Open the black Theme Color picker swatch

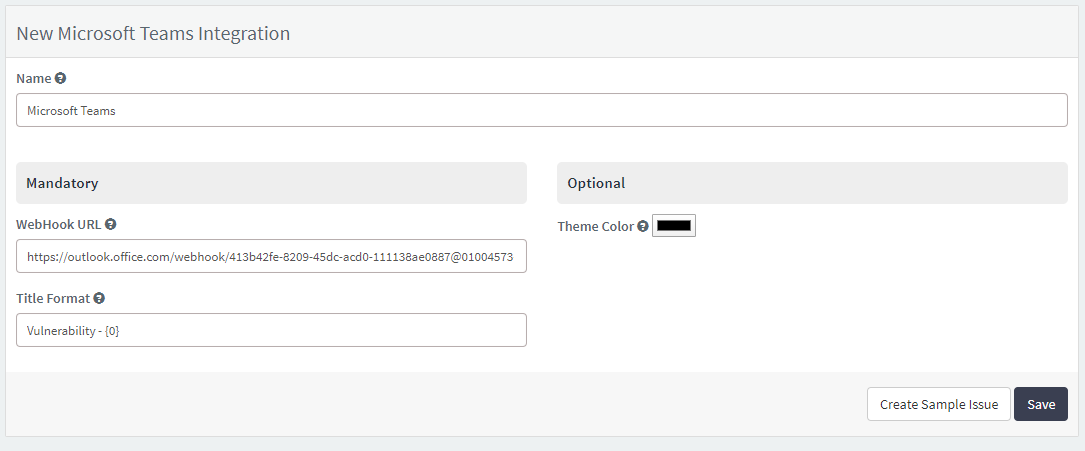(674, 226)
